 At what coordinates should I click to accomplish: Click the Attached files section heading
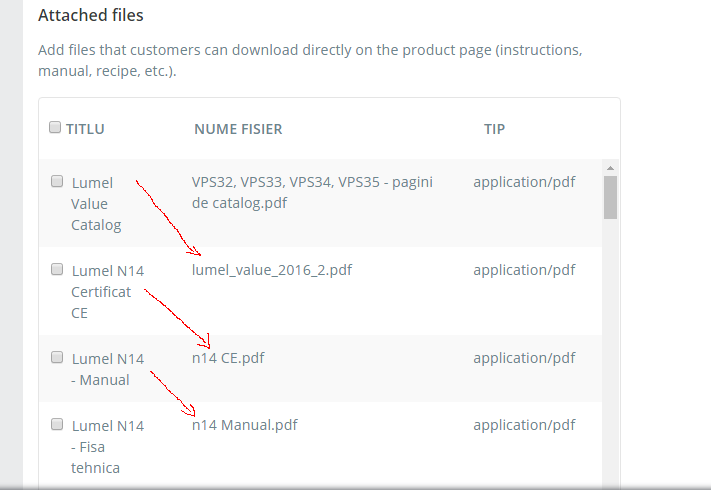point(91,15)
